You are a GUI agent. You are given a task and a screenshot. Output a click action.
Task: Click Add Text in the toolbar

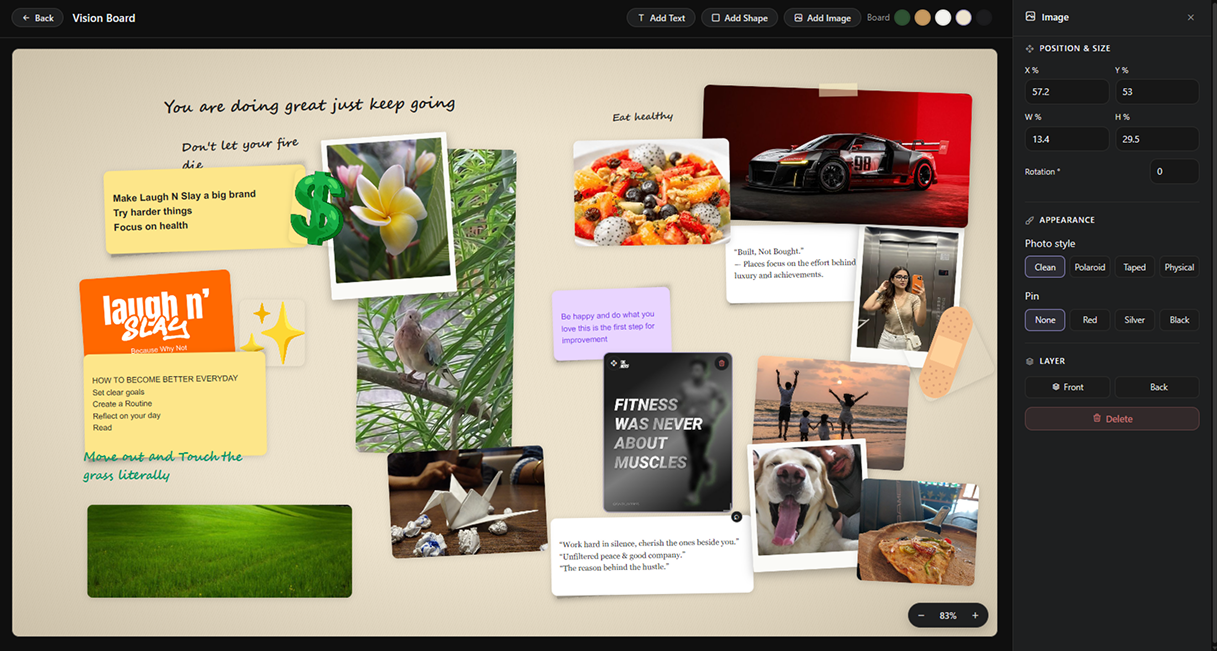[661, 18]
